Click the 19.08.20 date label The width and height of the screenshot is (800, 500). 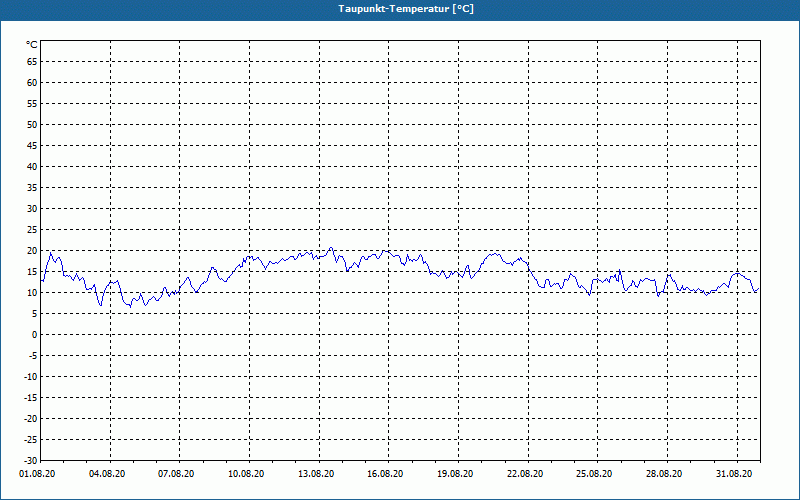pos(455,474)
